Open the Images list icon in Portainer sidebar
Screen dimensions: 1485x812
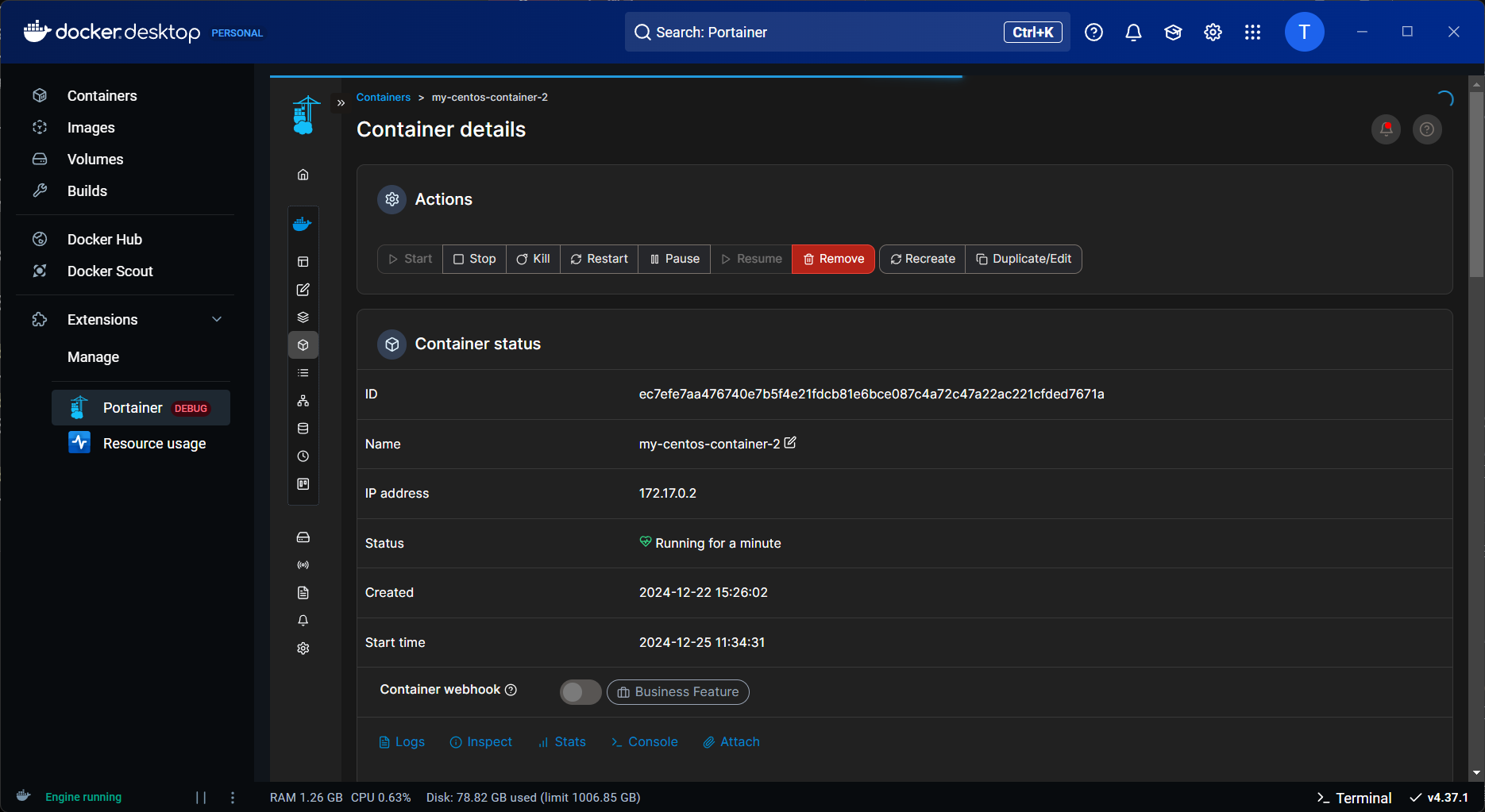click(303, 373)
